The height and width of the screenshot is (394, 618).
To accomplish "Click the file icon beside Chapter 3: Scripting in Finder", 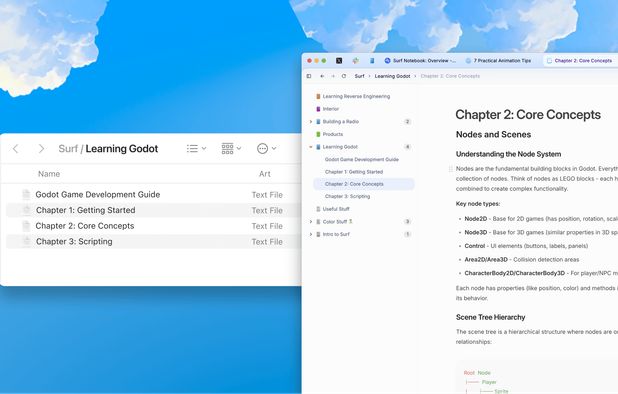I will pos(26,241).
